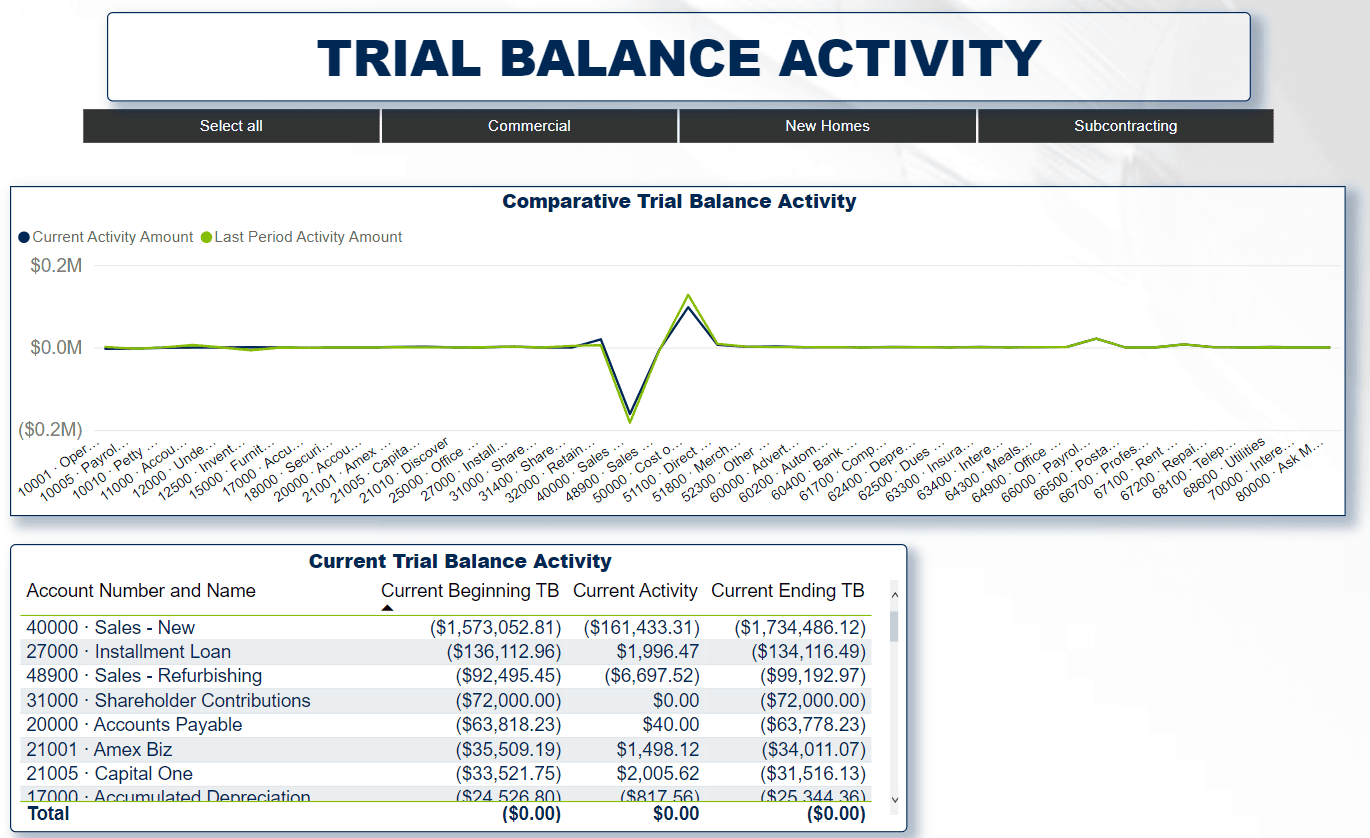This screenshot has width=1370, height=838.
Task: Select the 48900 · Sales - Refurbishing row
Action: (446, 676)
